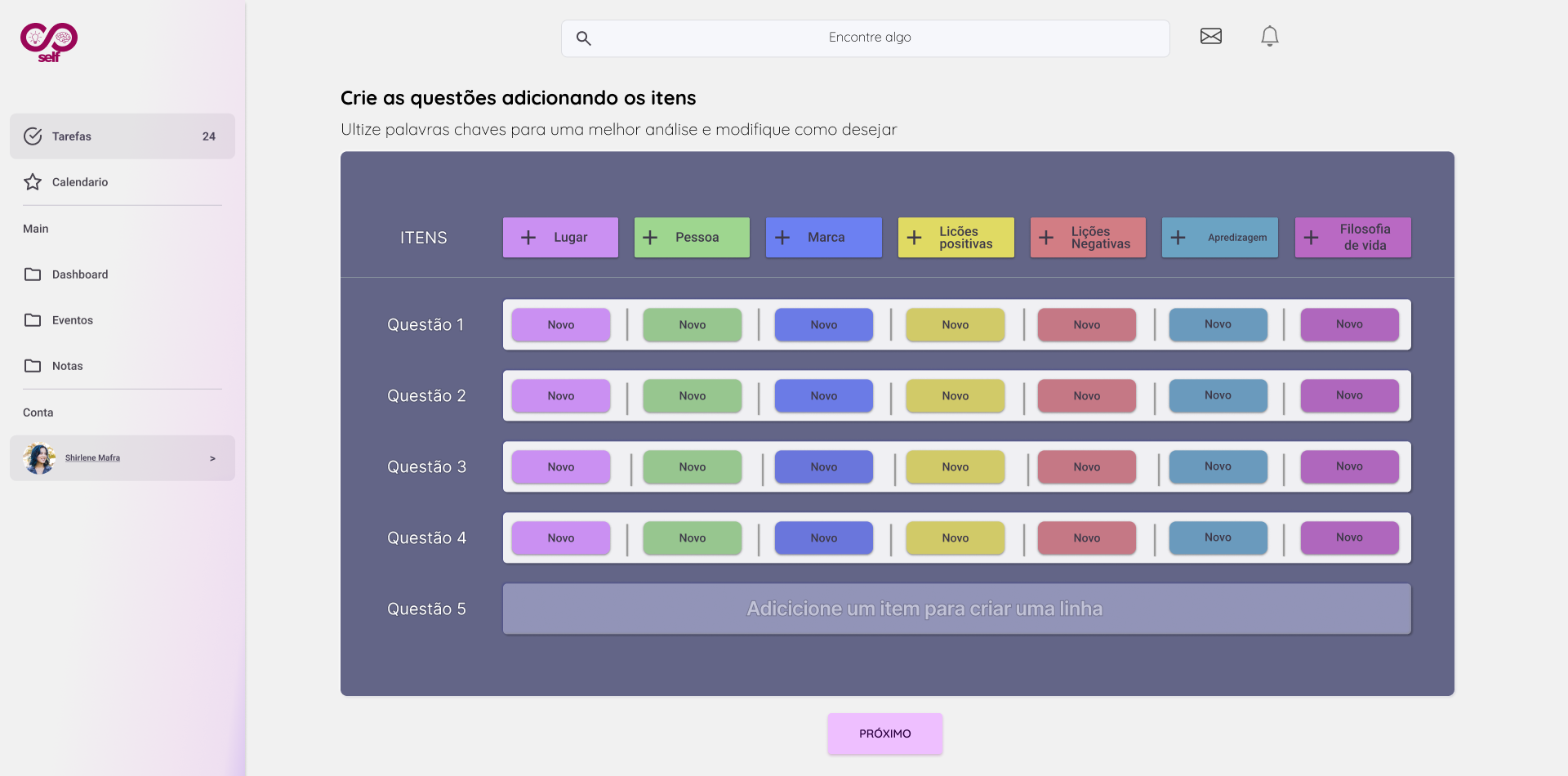The height and width of the screenshot is (776, 1568).
Task: Click plus icon on Marca item
Action: click(782, 238)
